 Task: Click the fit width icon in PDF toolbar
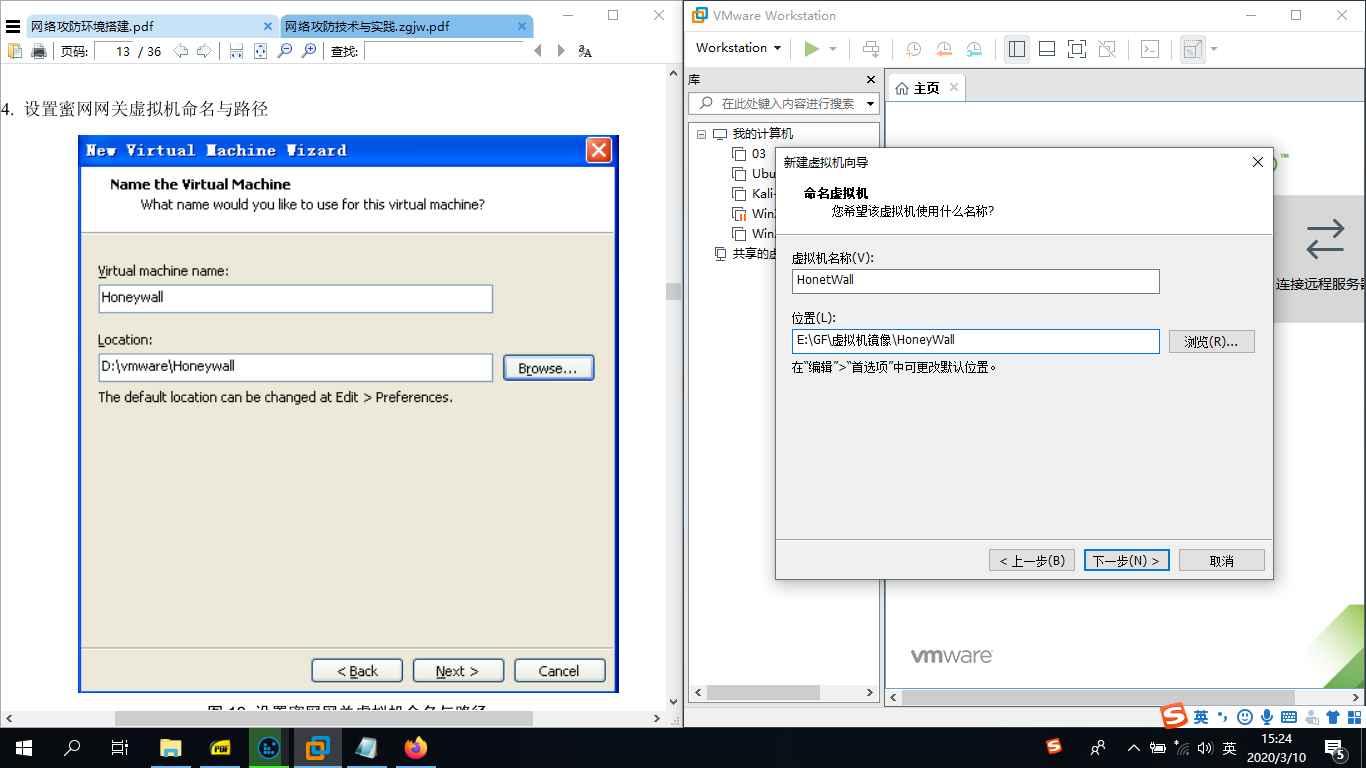click(236, 51)
